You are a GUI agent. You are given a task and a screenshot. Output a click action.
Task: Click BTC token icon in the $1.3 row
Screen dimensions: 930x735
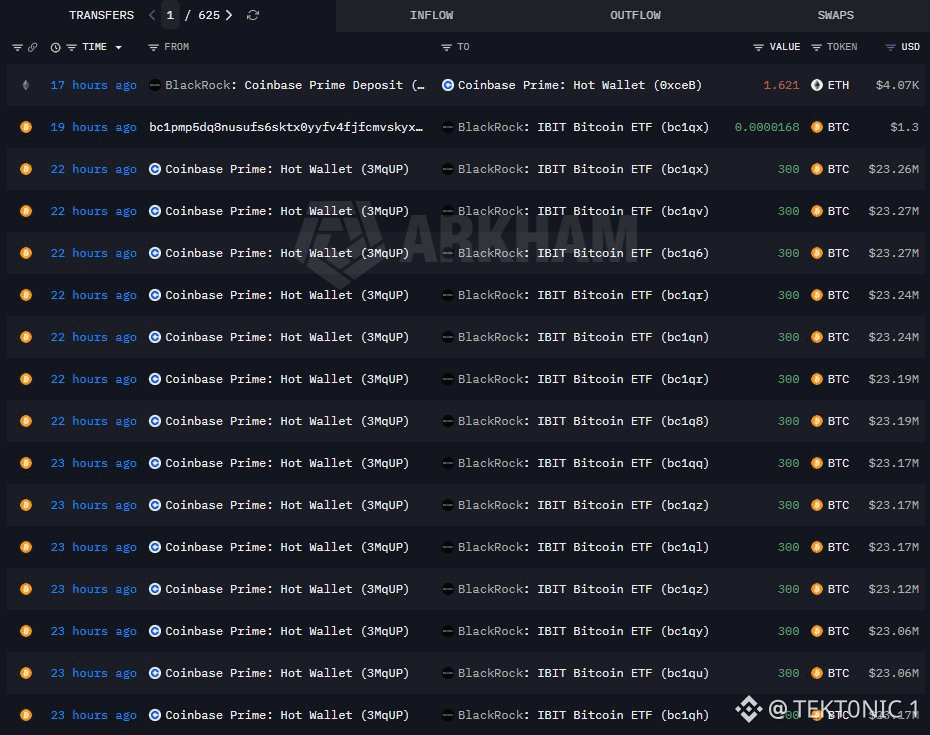(x=817, y=127)
